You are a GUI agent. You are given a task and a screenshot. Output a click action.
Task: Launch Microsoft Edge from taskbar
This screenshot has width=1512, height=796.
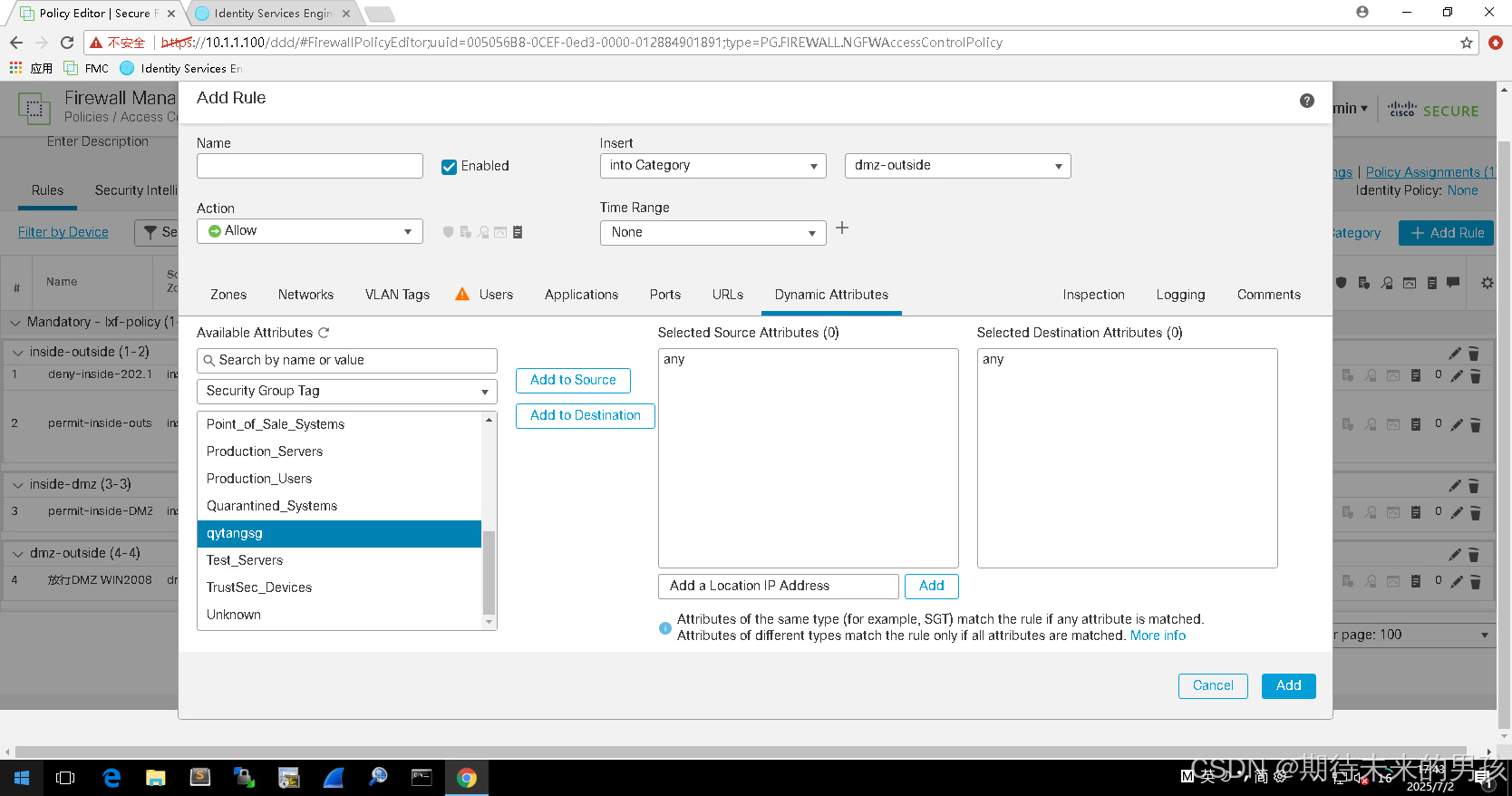click(111, 778)
